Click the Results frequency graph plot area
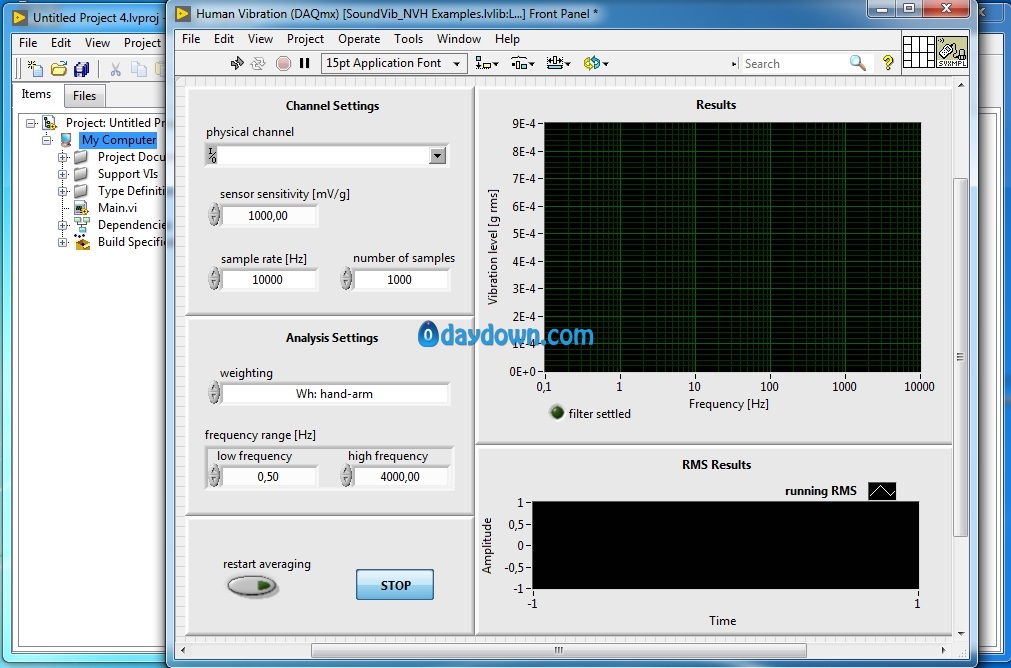The height and width of the screenshot is (668, 1011). 732,247
